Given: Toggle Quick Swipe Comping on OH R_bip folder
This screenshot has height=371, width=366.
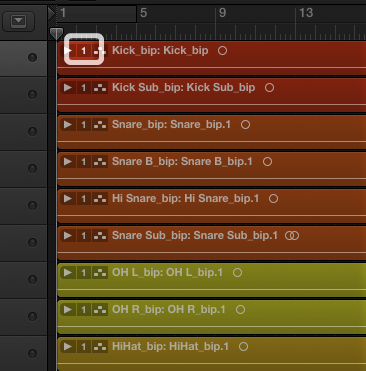Looking at the screenshot, I should (100, 310).
